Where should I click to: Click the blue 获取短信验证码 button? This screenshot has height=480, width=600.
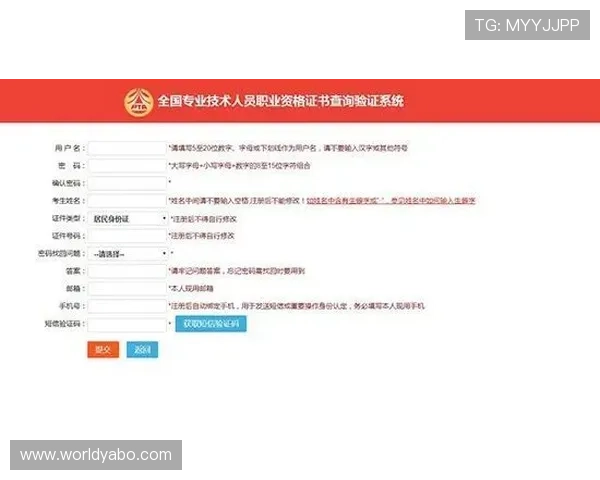tap(211, 324)
